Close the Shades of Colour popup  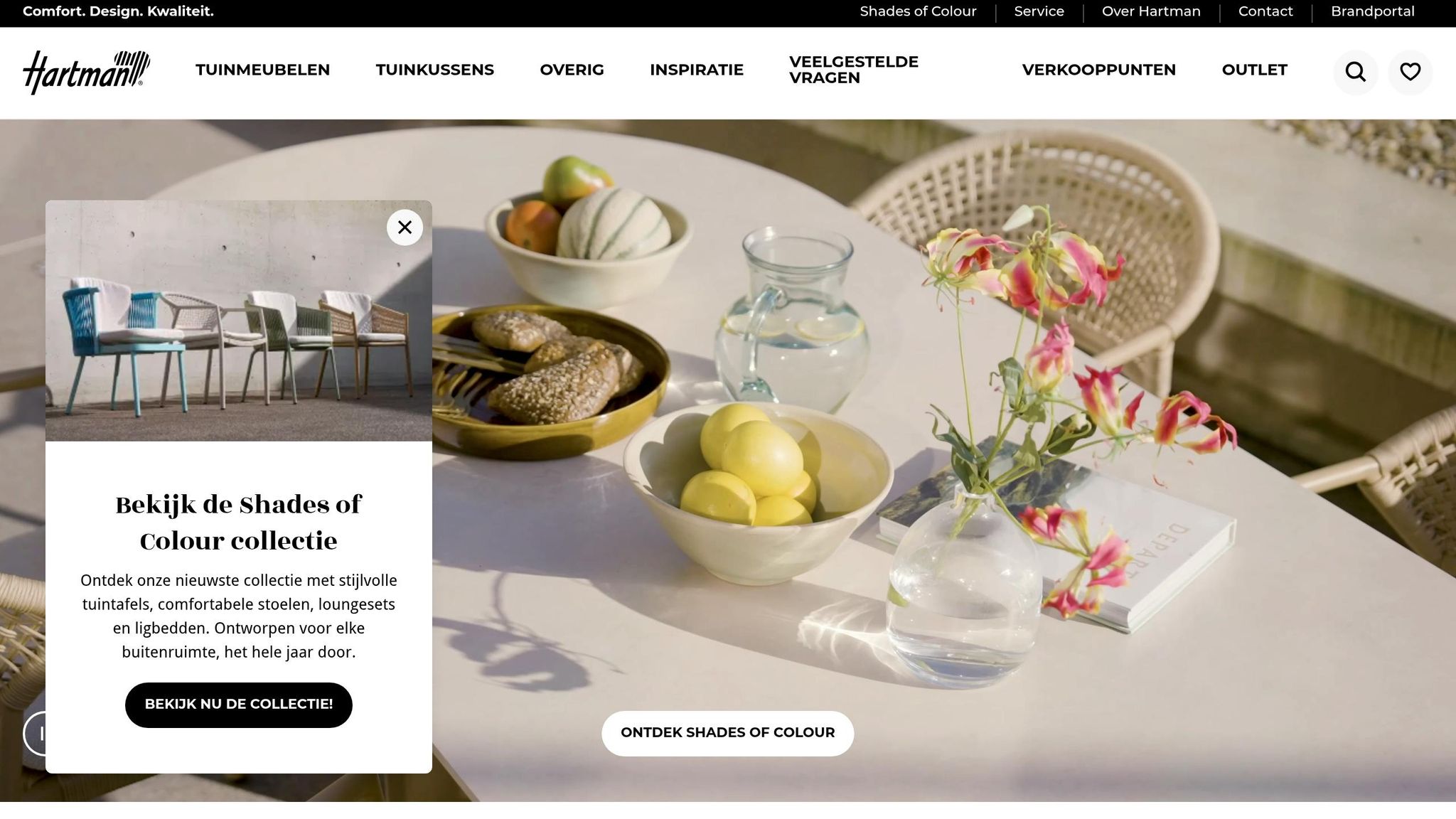[405, 227]
